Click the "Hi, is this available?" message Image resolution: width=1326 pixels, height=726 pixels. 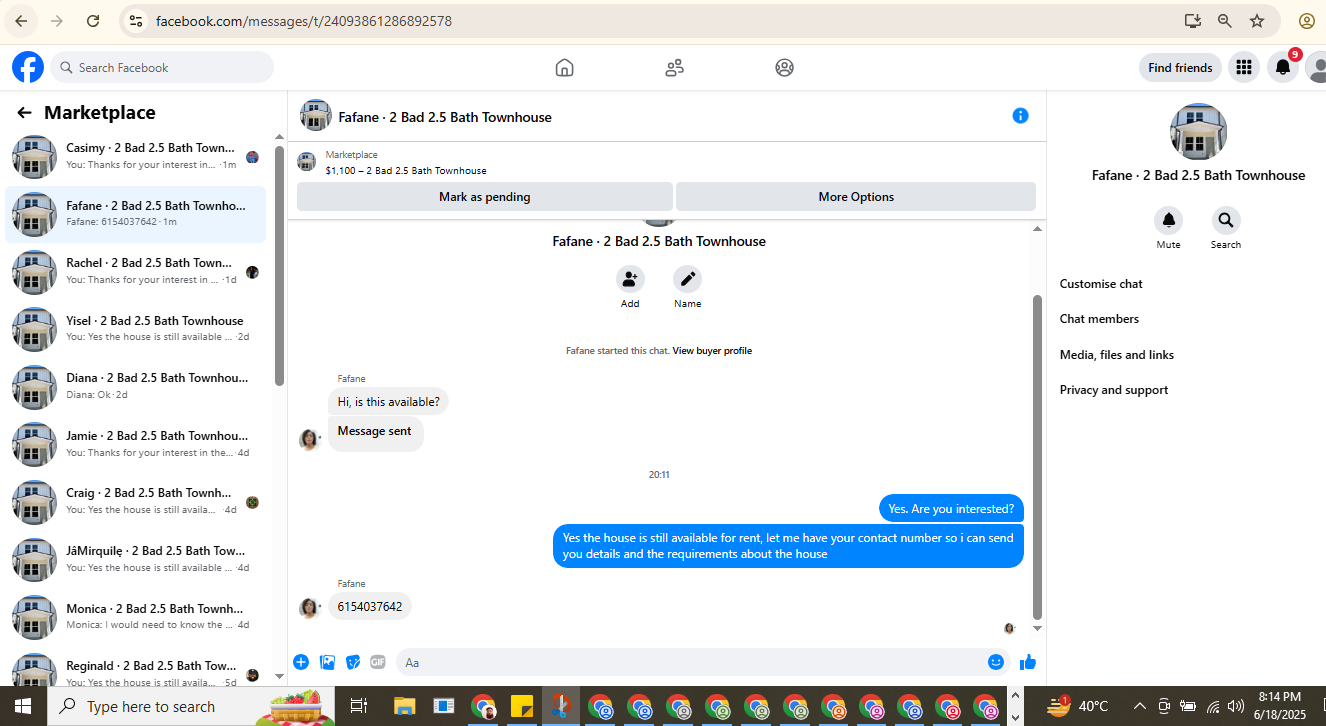[389, 402]
